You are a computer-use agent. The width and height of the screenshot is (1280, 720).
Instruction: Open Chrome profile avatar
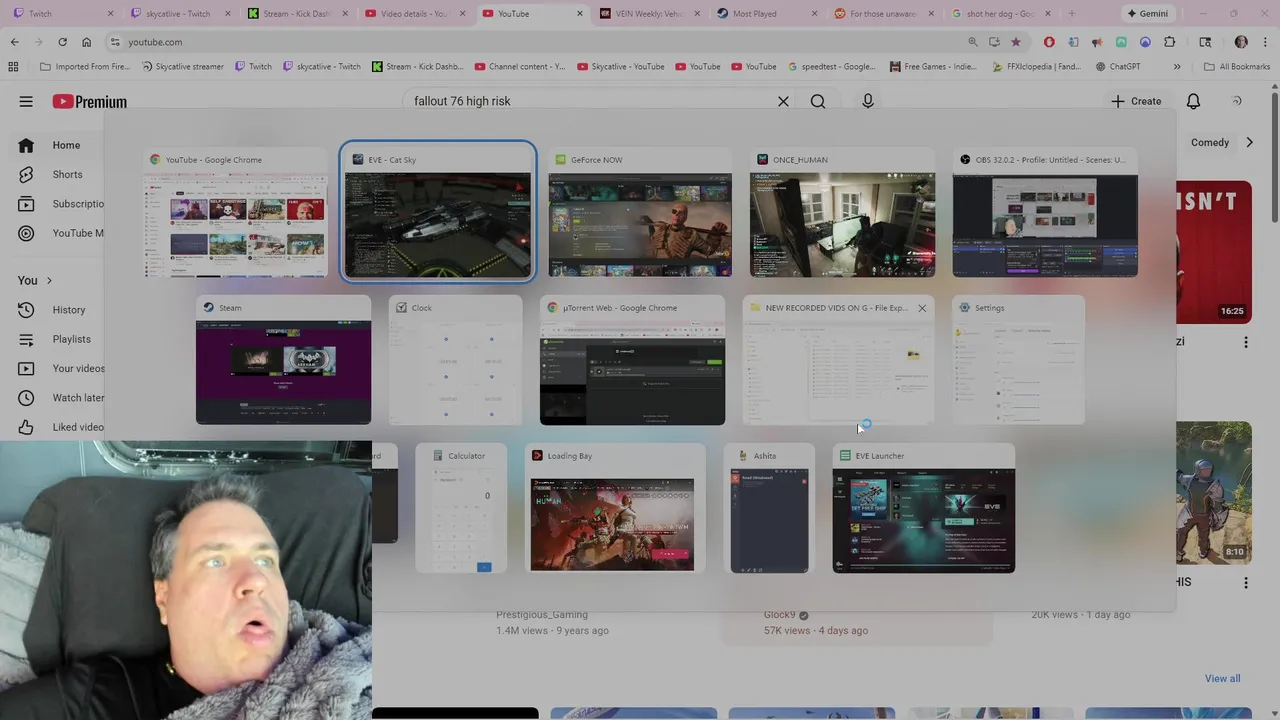pyautogui.click(x=1241, y=42)
